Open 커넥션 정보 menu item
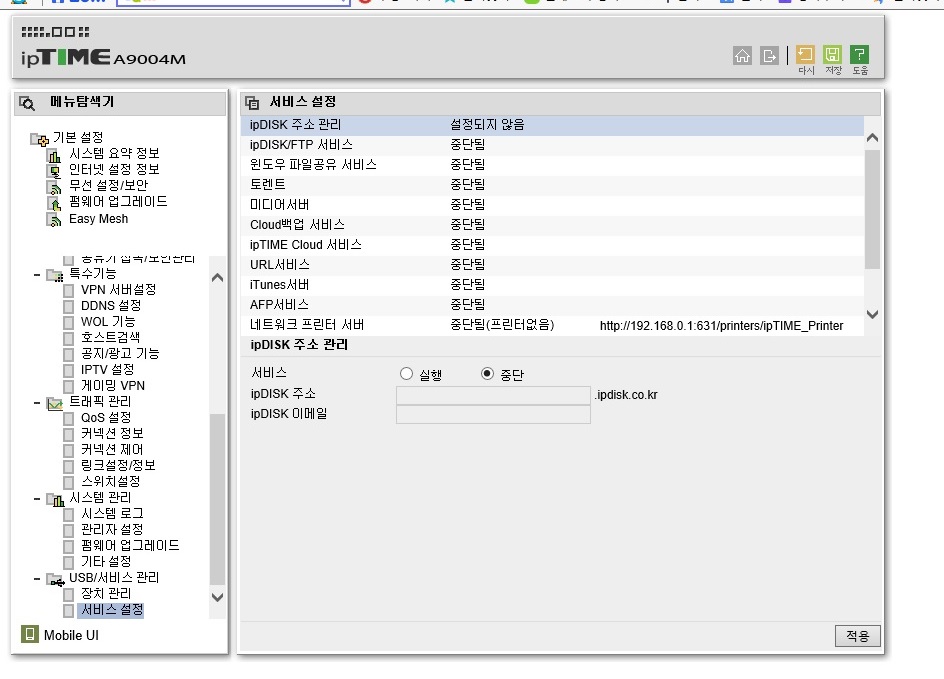This screenshot has height=679, width=944. point(112,433)
